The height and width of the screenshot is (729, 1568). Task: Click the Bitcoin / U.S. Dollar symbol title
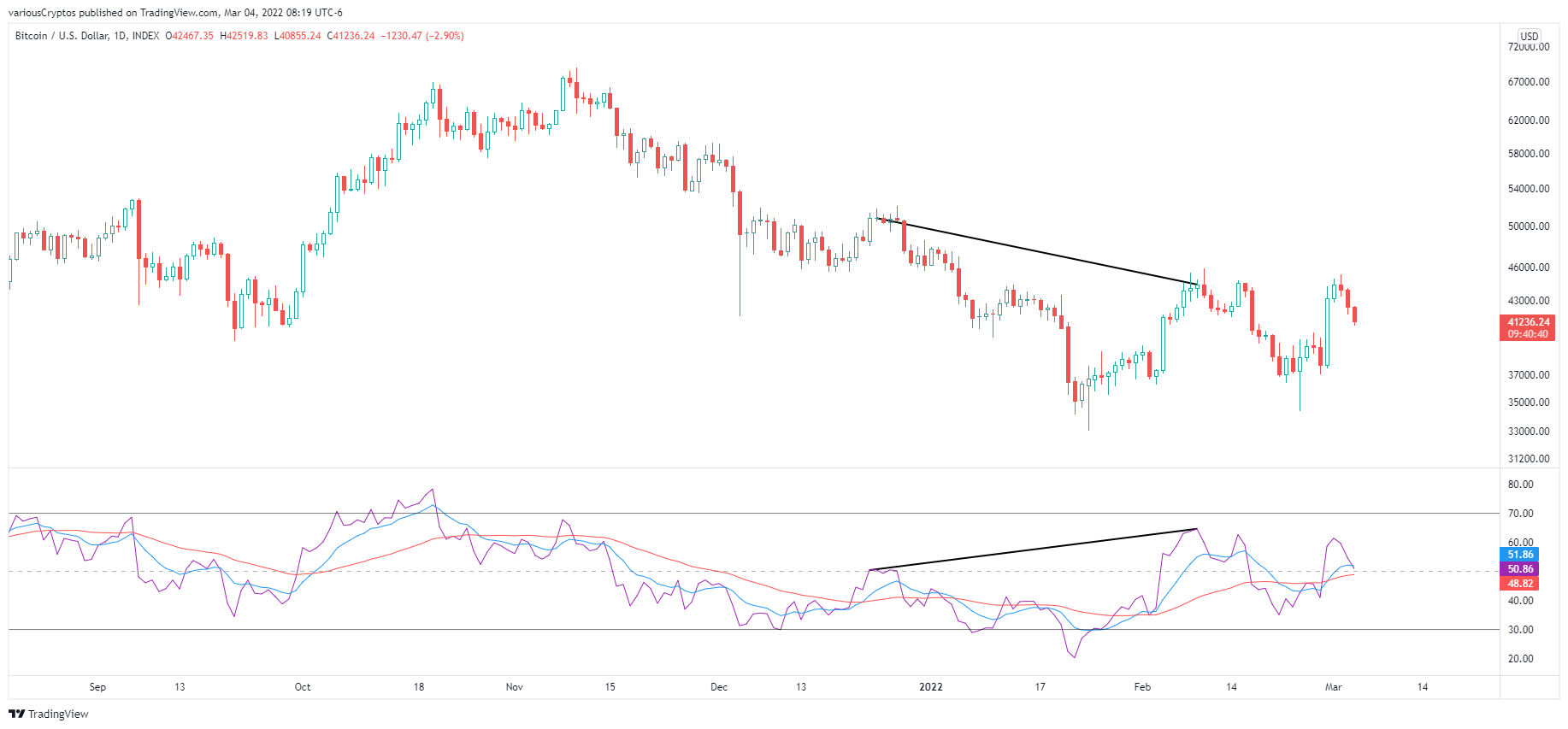click(87, 36)
